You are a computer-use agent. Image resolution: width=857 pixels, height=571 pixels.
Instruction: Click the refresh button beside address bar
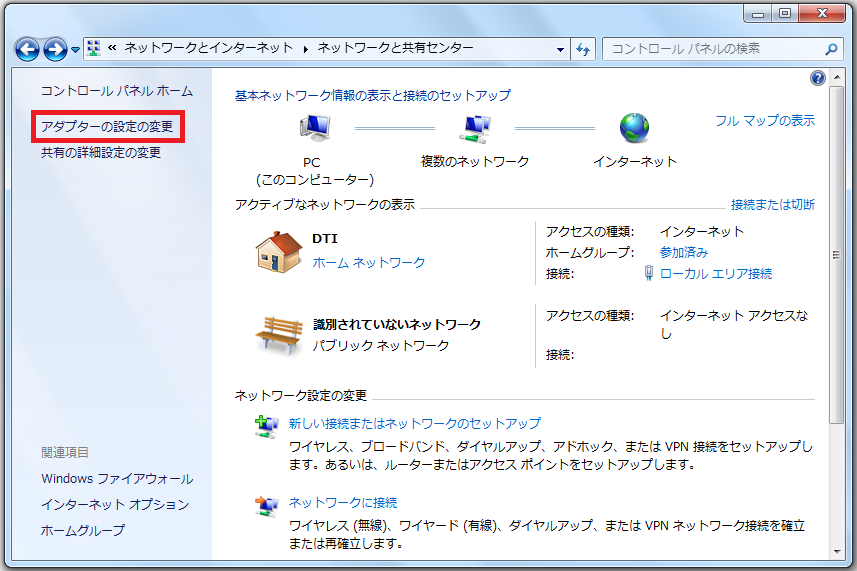[583, 49]
